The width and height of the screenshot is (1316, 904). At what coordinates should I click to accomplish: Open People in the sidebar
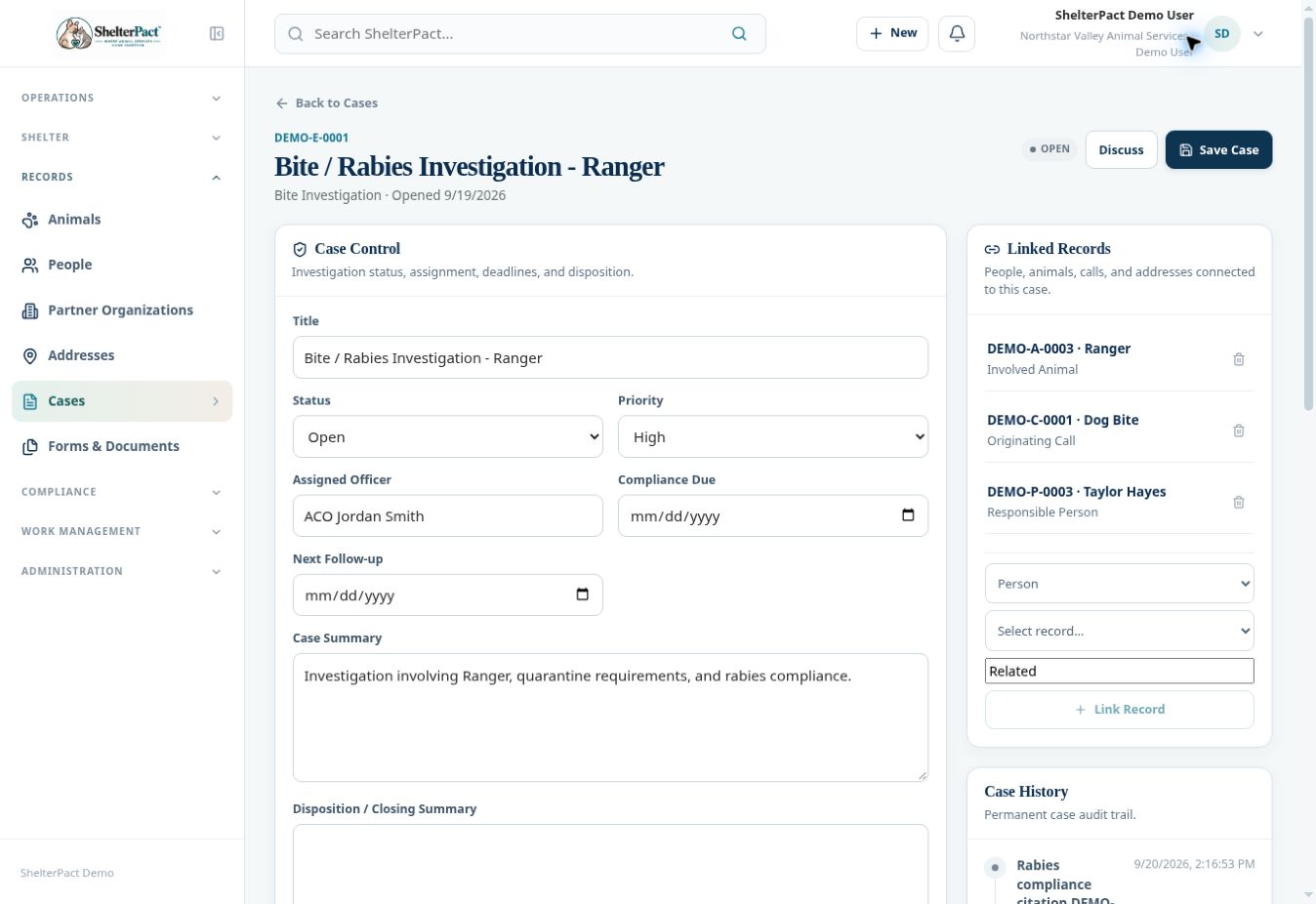[122, 265]
